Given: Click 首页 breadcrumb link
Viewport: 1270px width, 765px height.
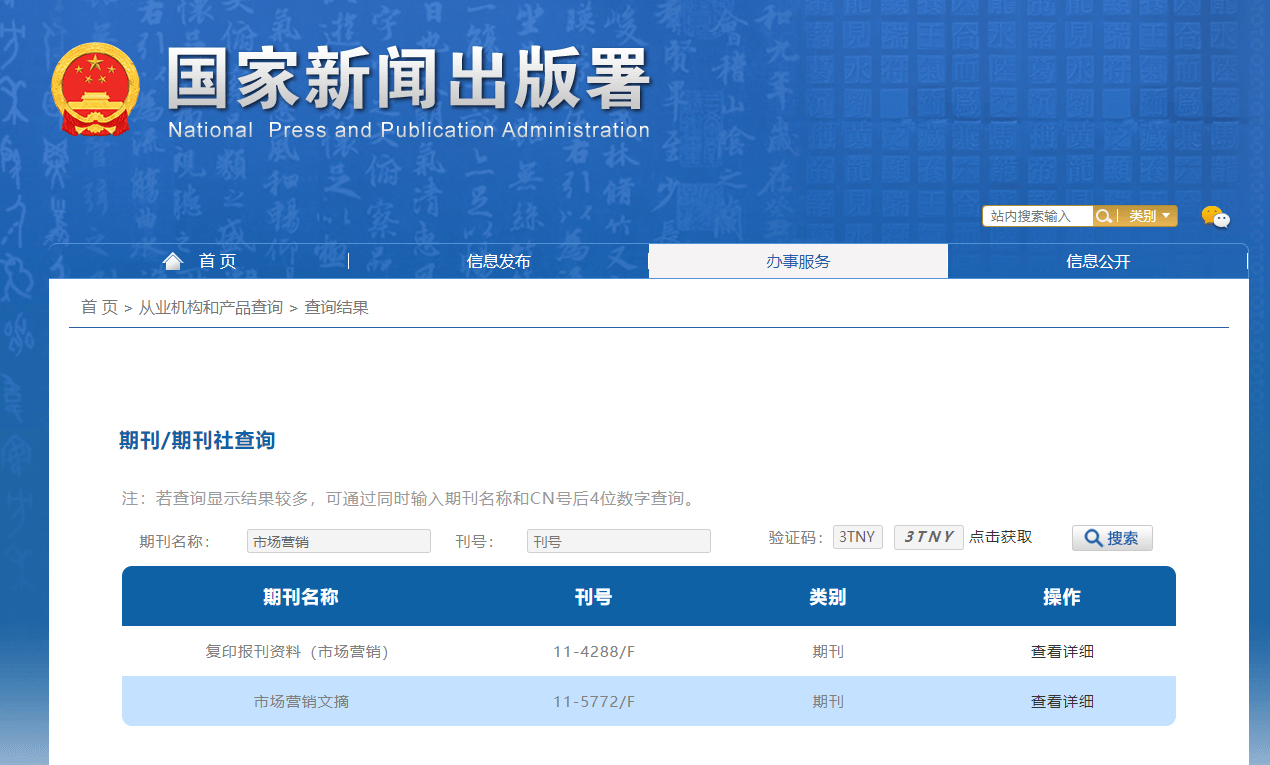Looking at the screenshot, I should click(100, 307).
